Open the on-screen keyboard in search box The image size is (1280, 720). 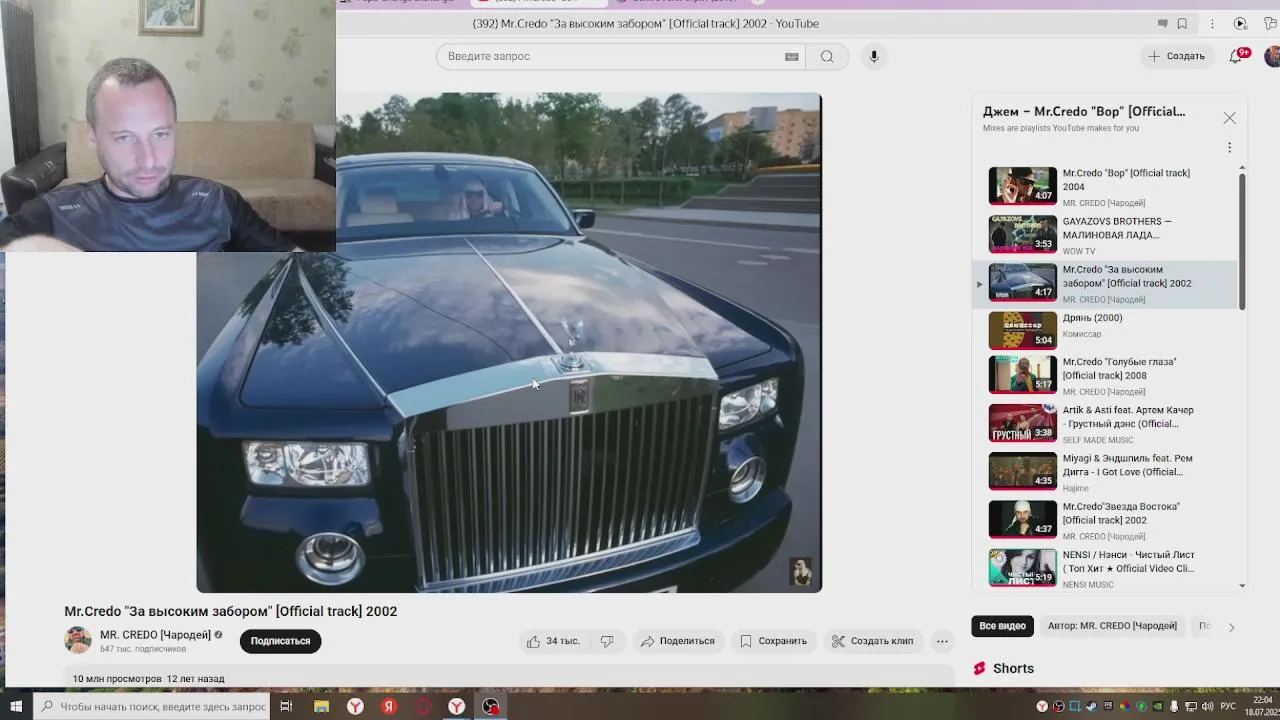792,57
